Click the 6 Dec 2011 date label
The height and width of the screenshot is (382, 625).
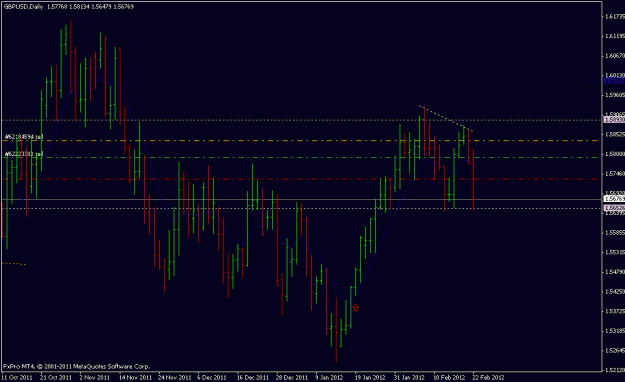(212, 377)
